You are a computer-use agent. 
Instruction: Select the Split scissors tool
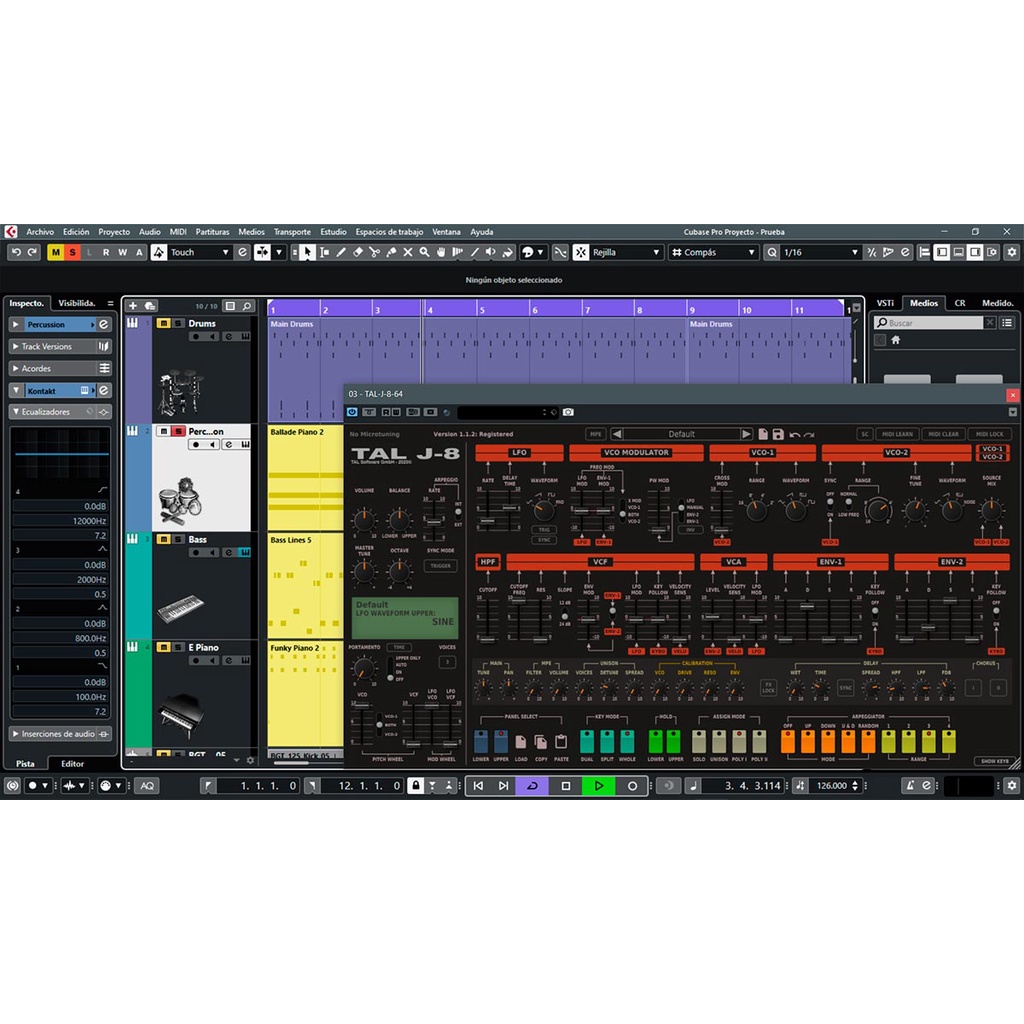[x=374, y=252]
